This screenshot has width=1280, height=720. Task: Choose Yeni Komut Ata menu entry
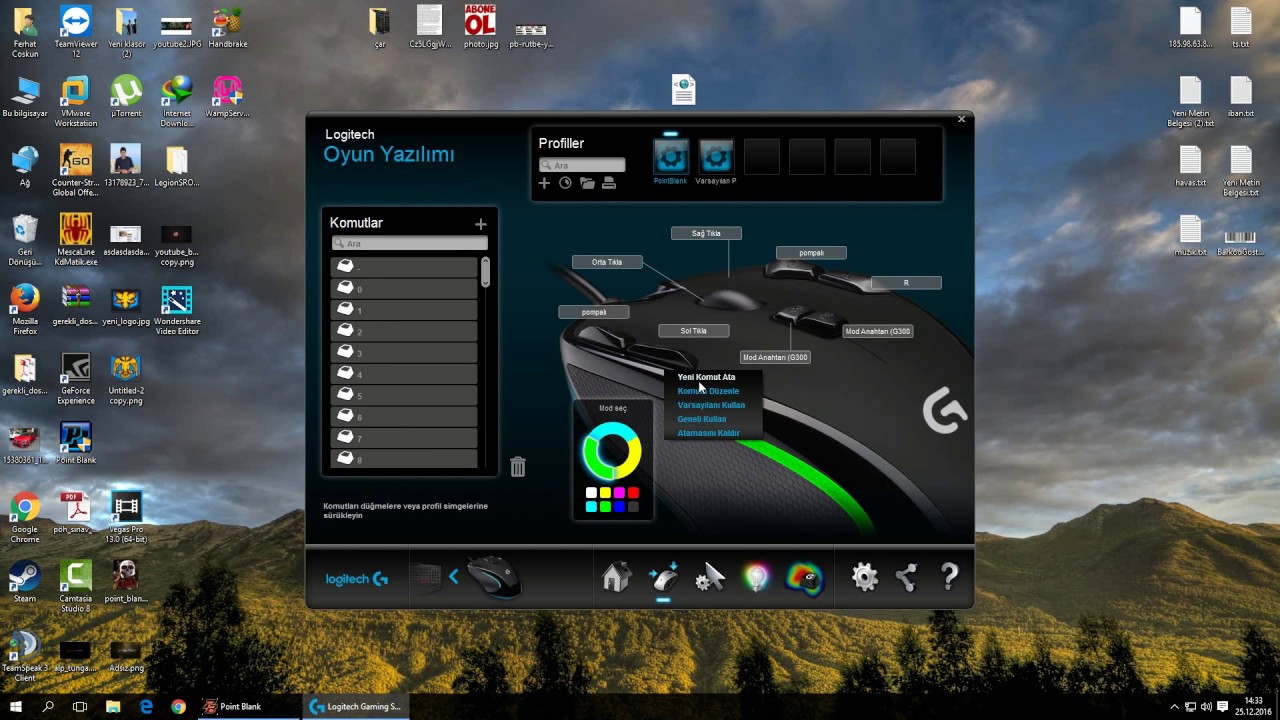[706, 377]
